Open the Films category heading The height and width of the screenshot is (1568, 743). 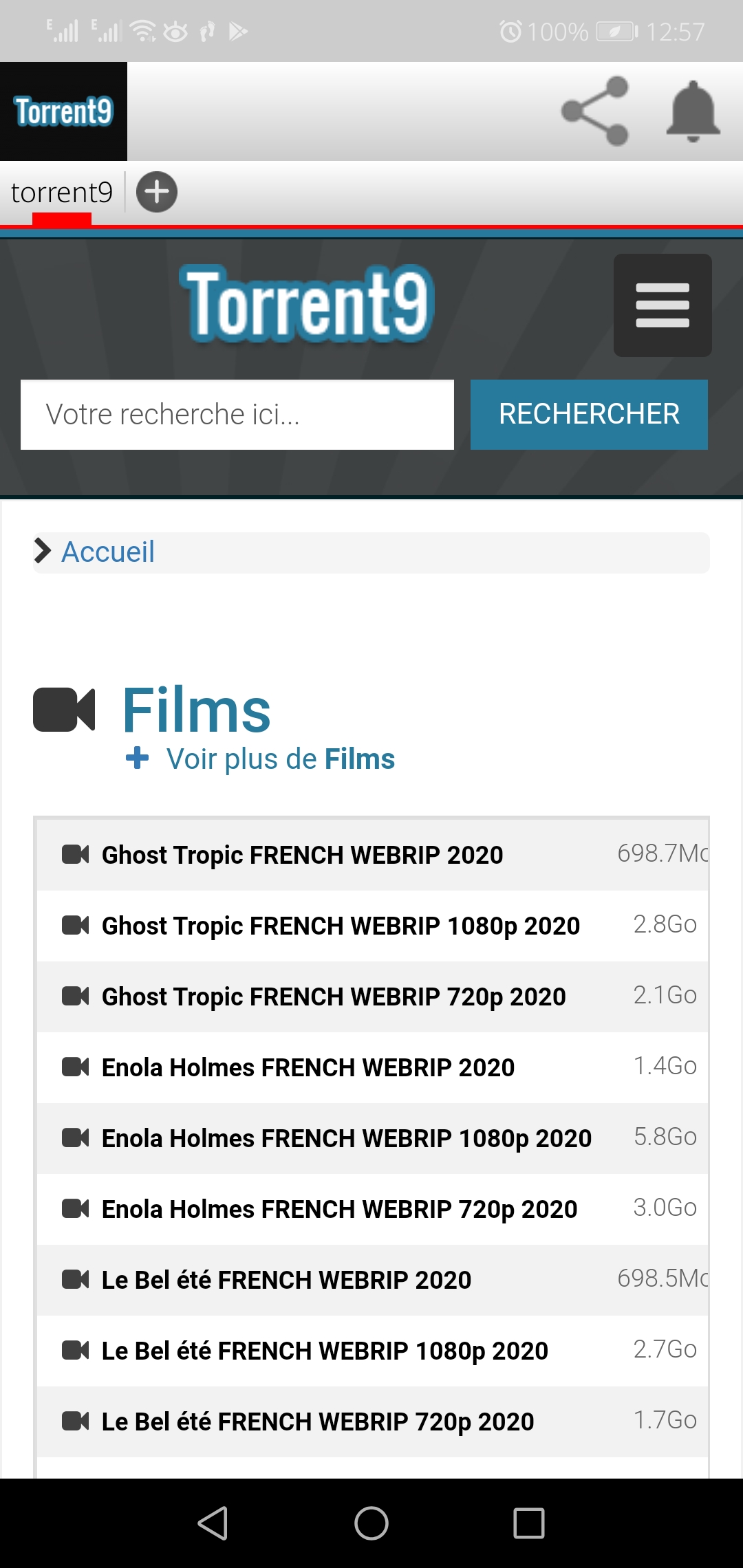pos(197,710)
